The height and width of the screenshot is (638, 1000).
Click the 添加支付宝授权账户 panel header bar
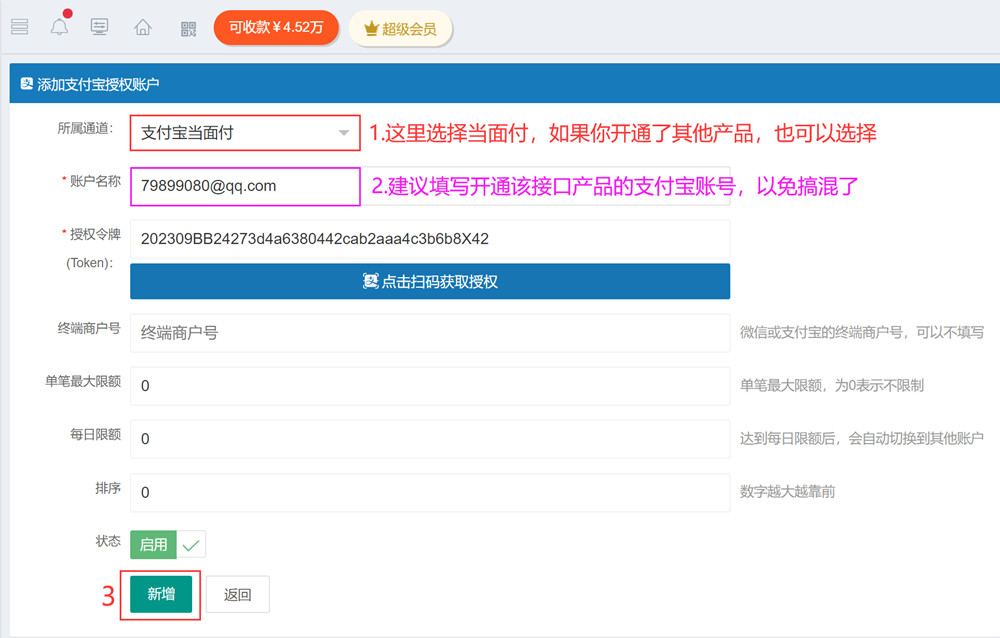click(x=500, y=85)
